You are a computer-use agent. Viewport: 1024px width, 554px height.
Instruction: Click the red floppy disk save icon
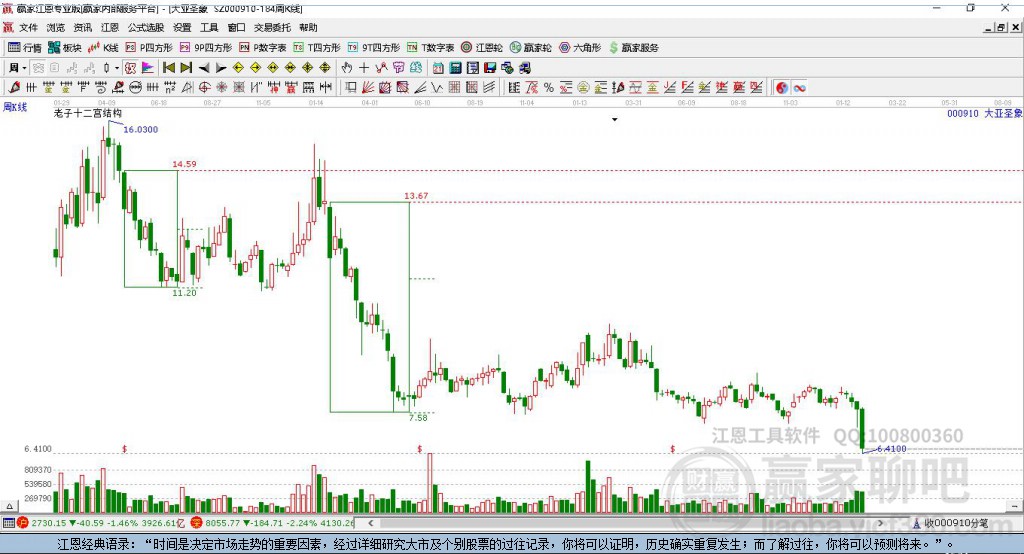point(490,68)
